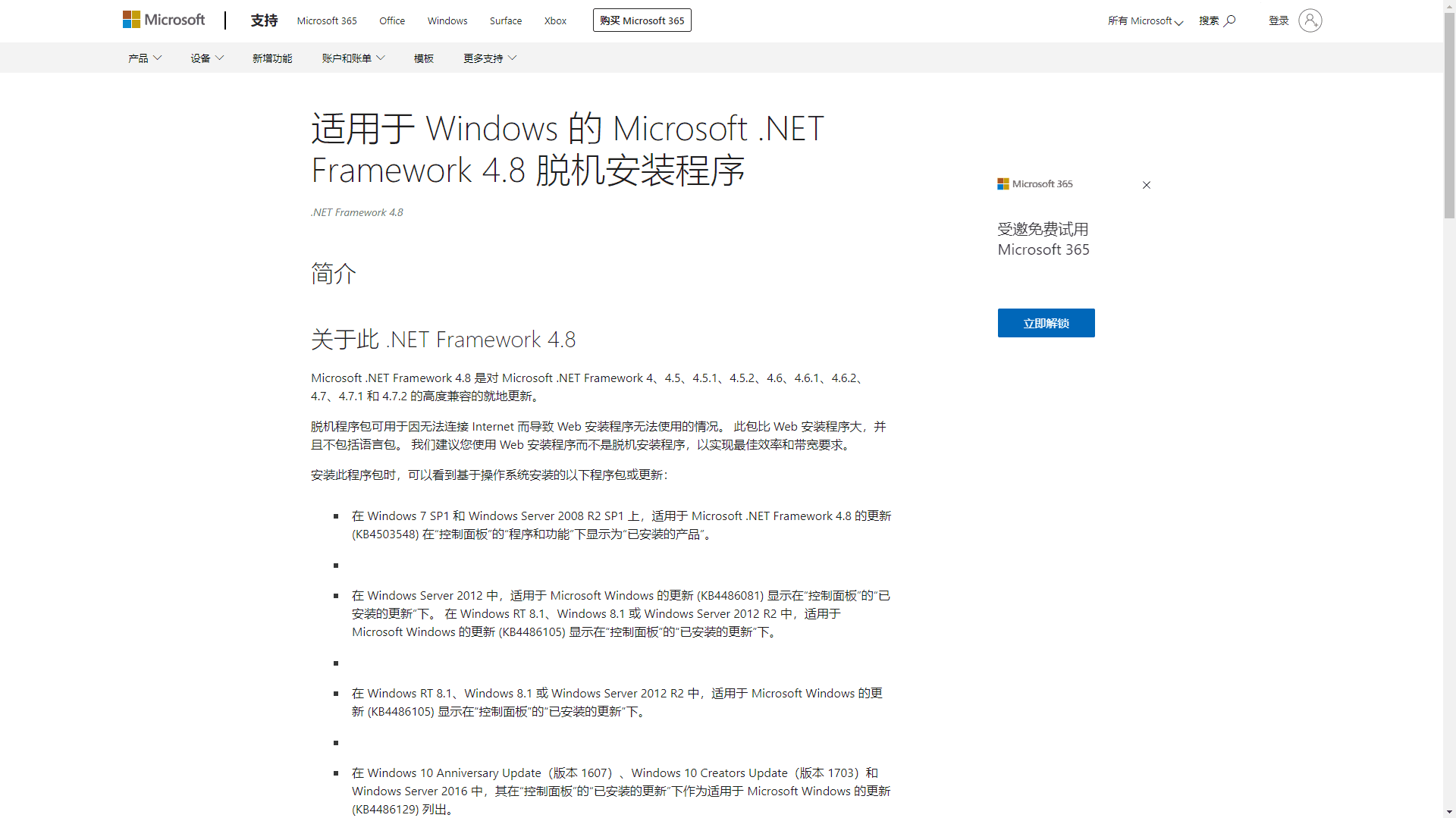Click the text mentioning KB4486081

[621, 614]
